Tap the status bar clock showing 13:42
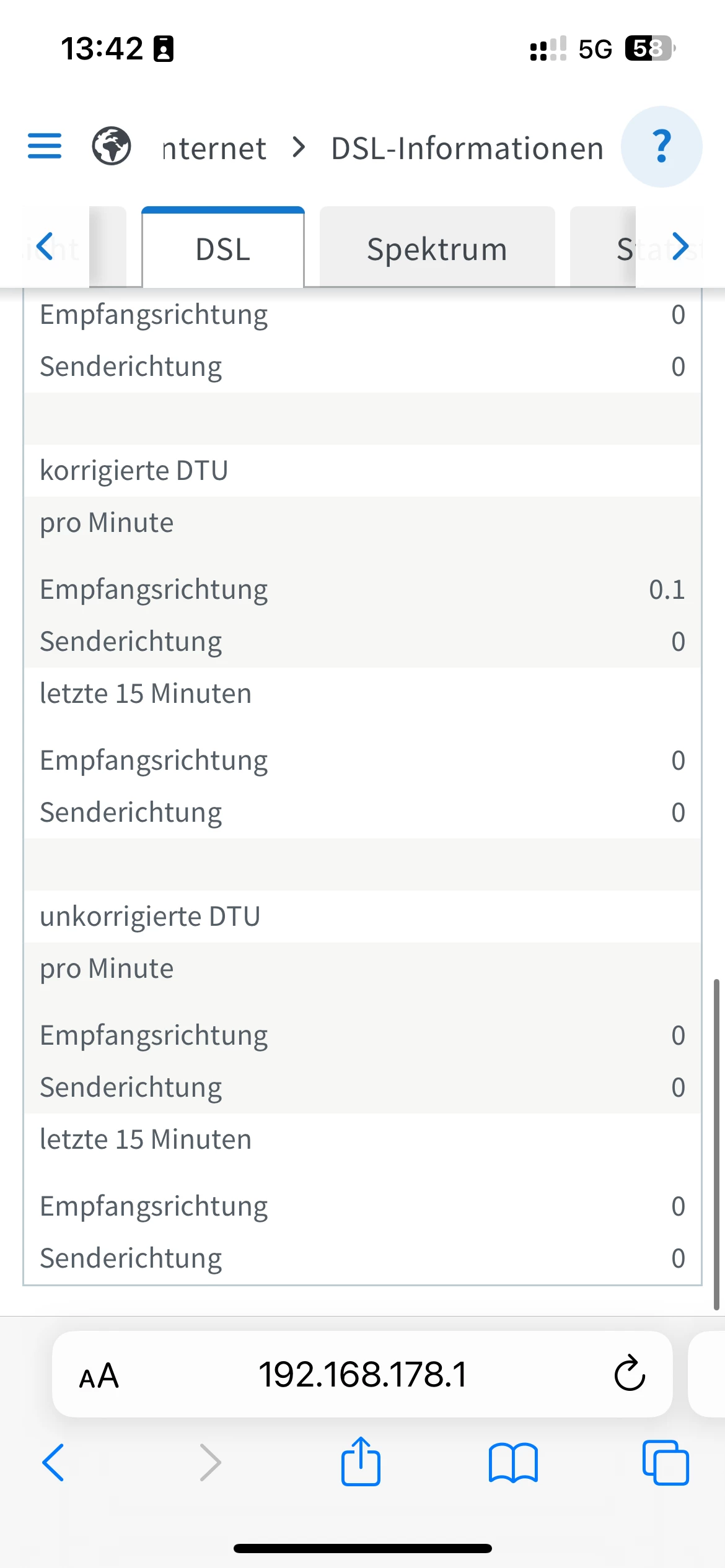The height and width of the screenshot is (1568, 725). point(102,48)
